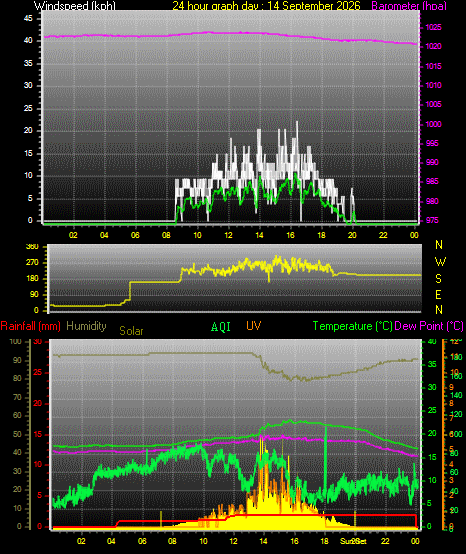Click the Dew Point (°C) legend label

pos(429,326)
